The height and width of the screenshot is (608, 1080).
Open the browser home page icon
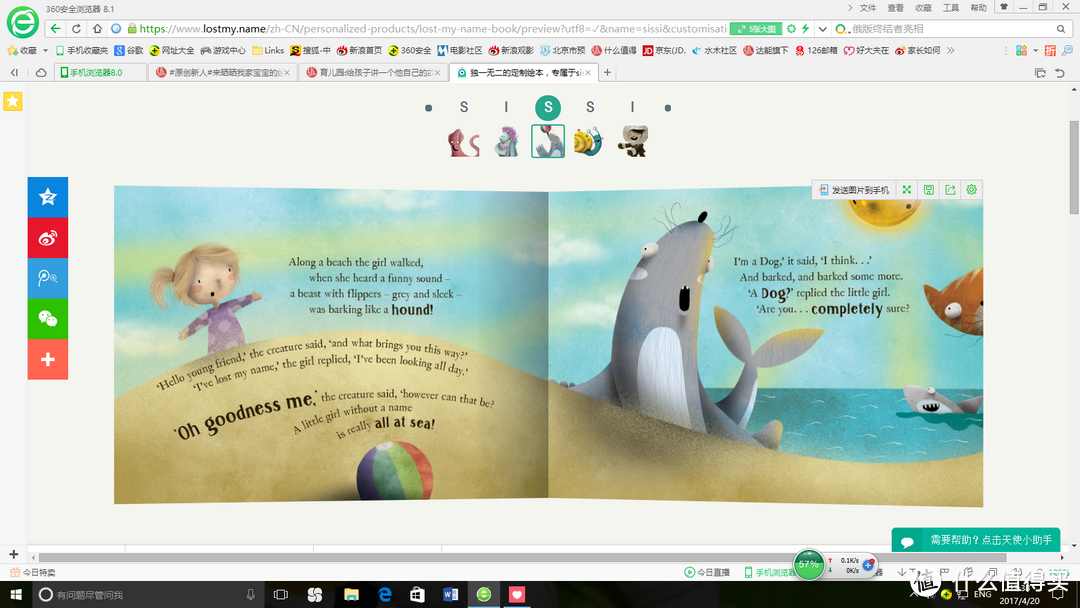pos(97,28)
